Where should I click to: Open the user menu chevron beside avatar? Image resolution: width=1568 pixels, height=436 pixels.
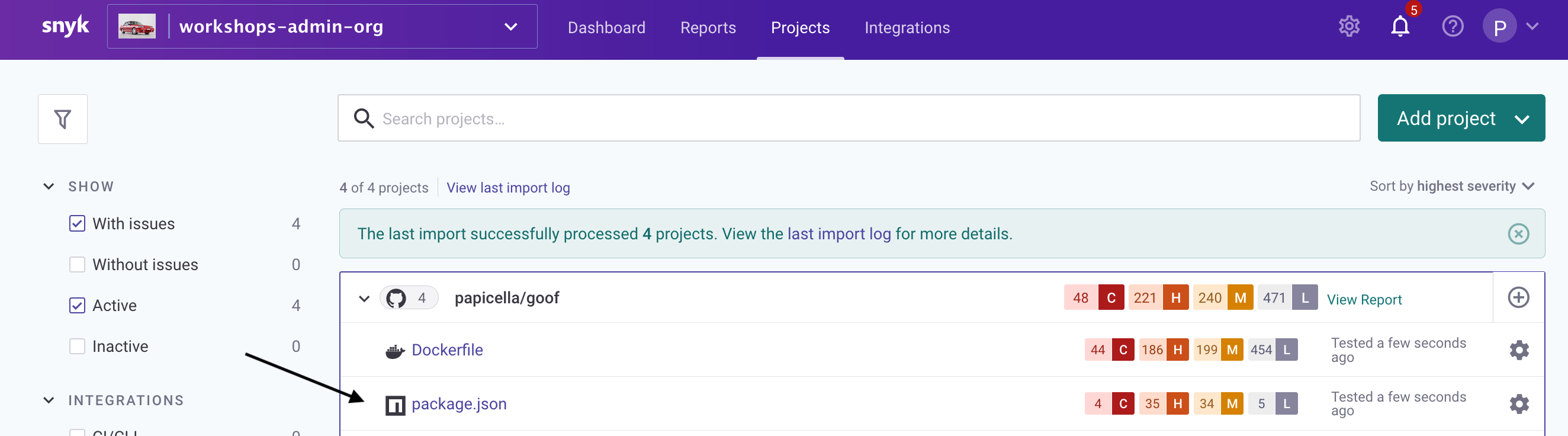(1532, 27)
